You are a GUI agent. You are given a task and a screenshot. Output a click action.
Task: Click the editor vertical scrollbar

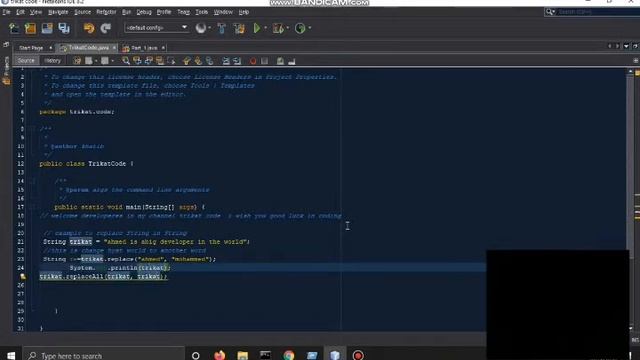coord(631,200)
